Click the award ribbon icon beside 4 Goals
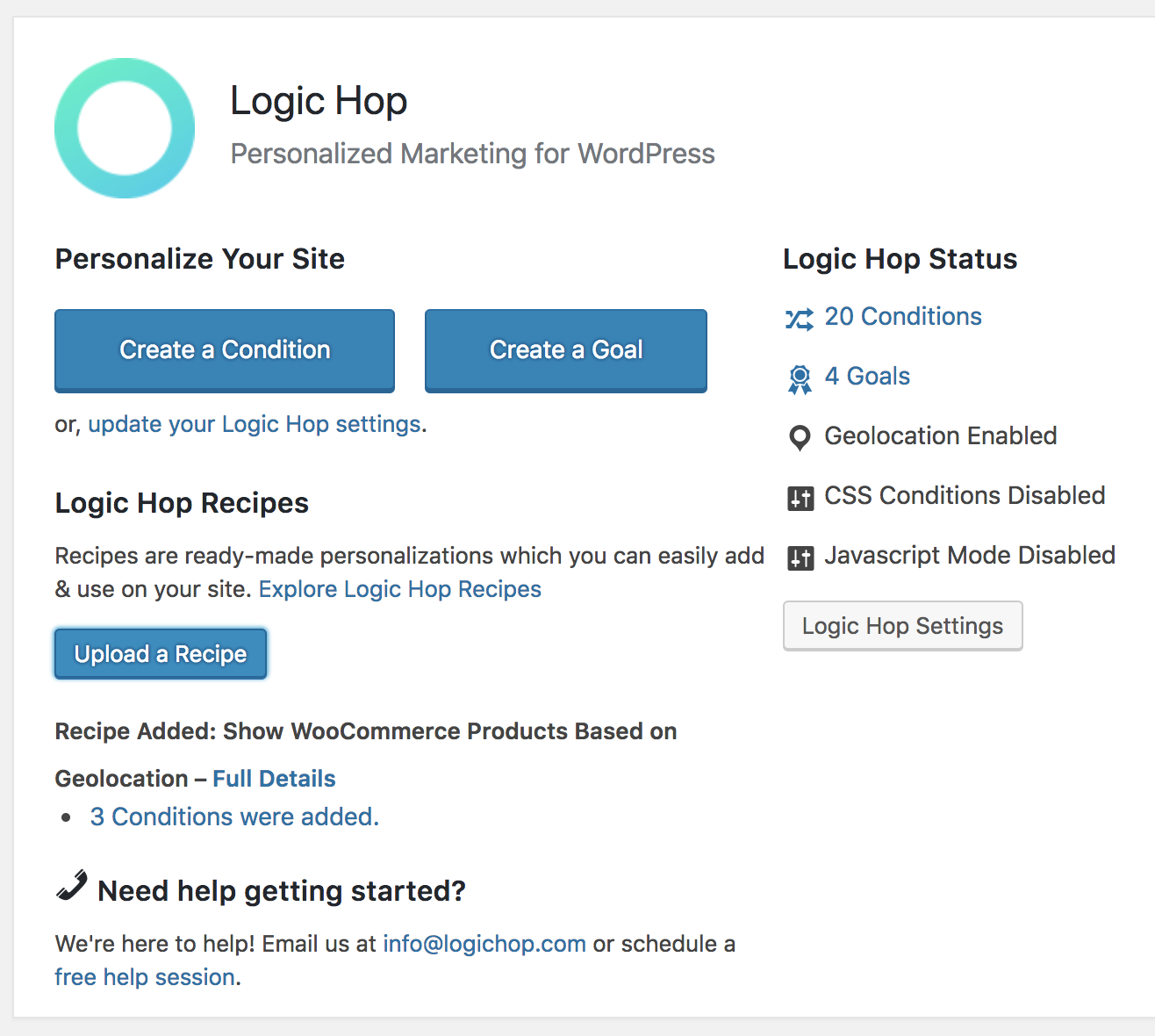Viewport: 1155px width, 1036px height. coord(800,379)
